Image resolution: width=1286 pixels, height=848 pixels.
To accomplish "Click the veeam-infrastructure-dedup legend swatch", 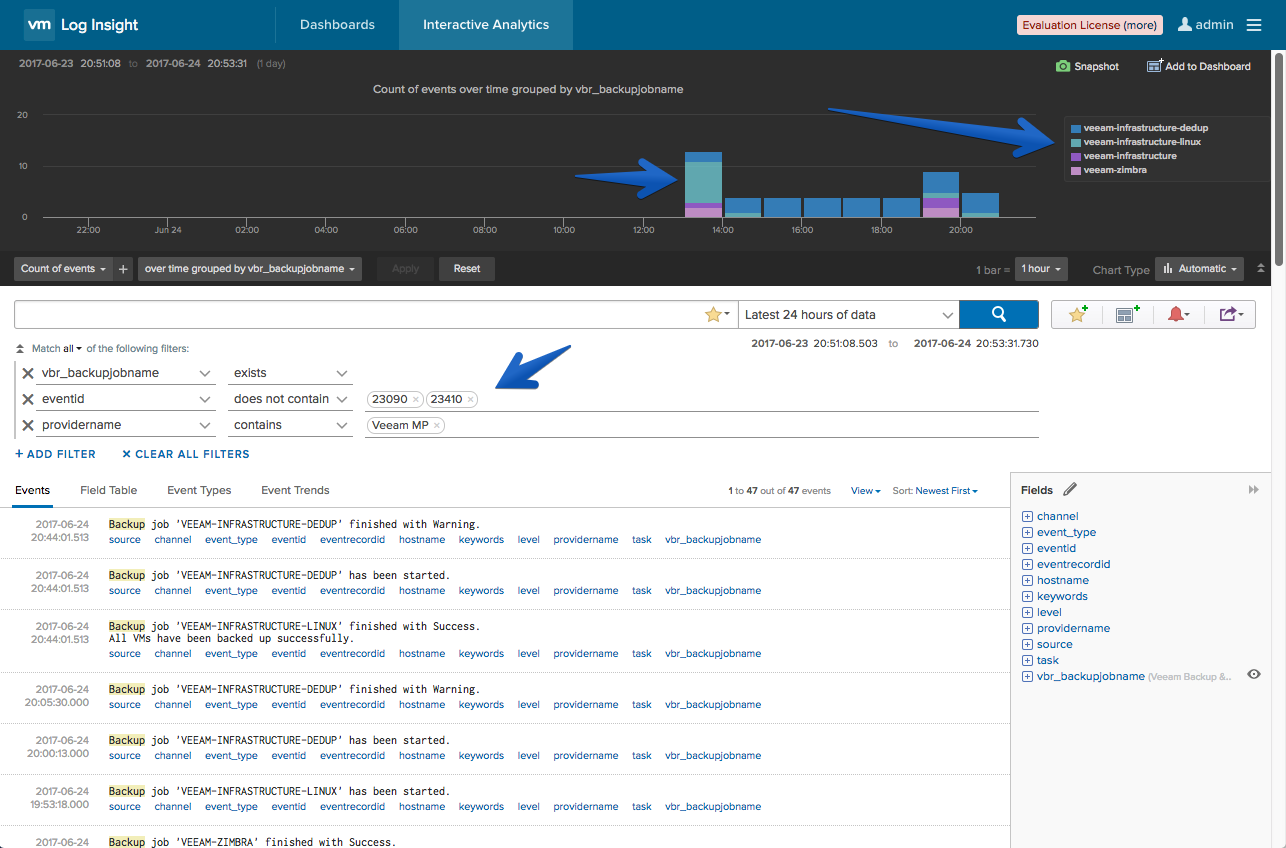I will [x=1075, y=128].
